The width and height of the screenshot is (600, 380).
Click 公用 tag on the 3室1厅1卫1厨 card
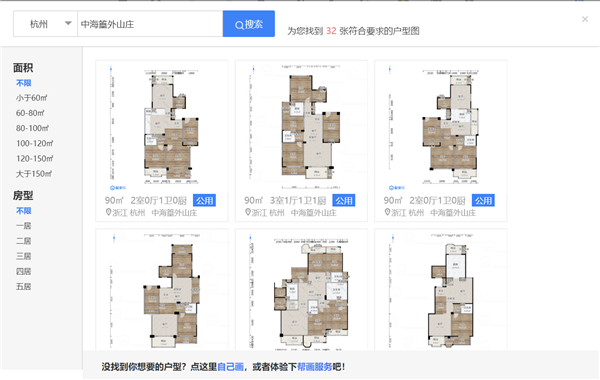tap(344, 201)
